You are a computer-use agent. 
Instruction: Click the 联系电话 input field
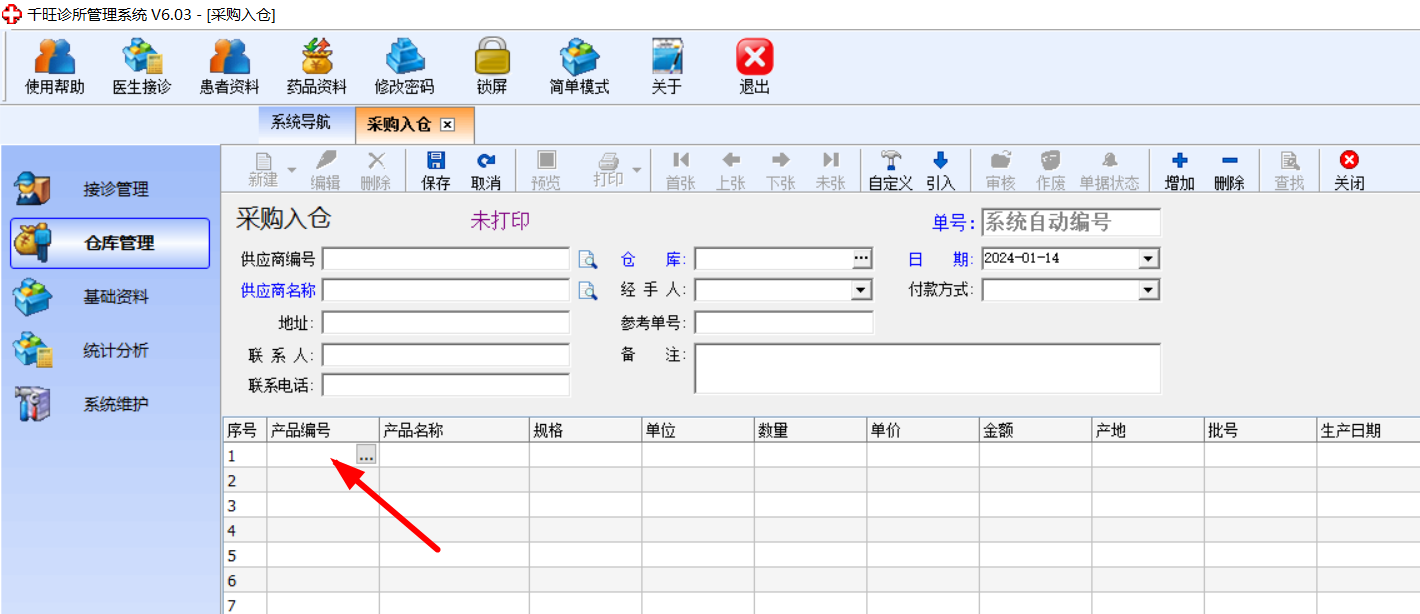(x=446, y=385)
